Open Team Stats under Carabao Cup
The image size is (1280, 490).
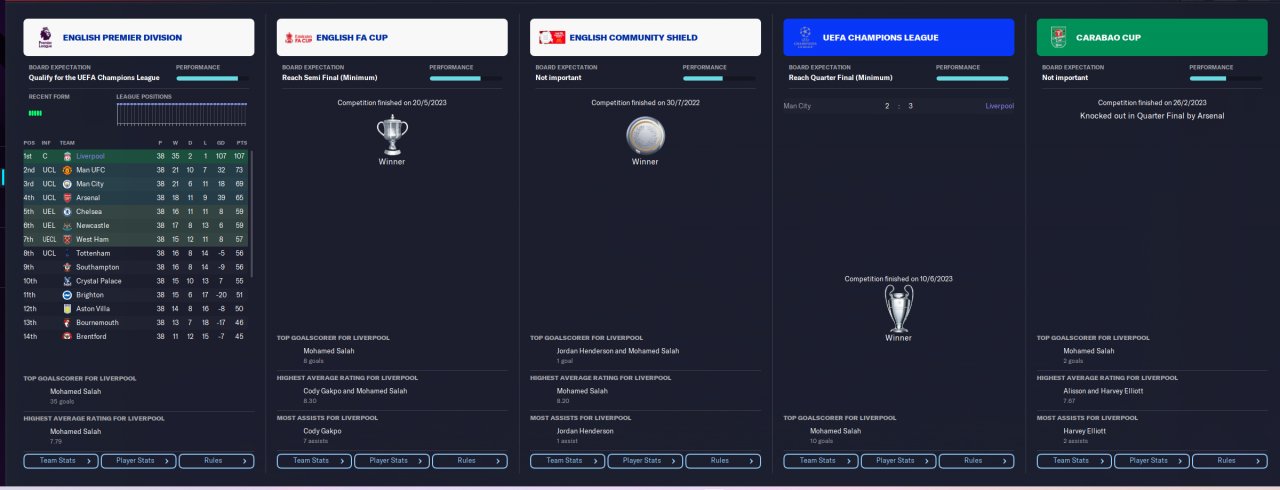click(1075, 461)
